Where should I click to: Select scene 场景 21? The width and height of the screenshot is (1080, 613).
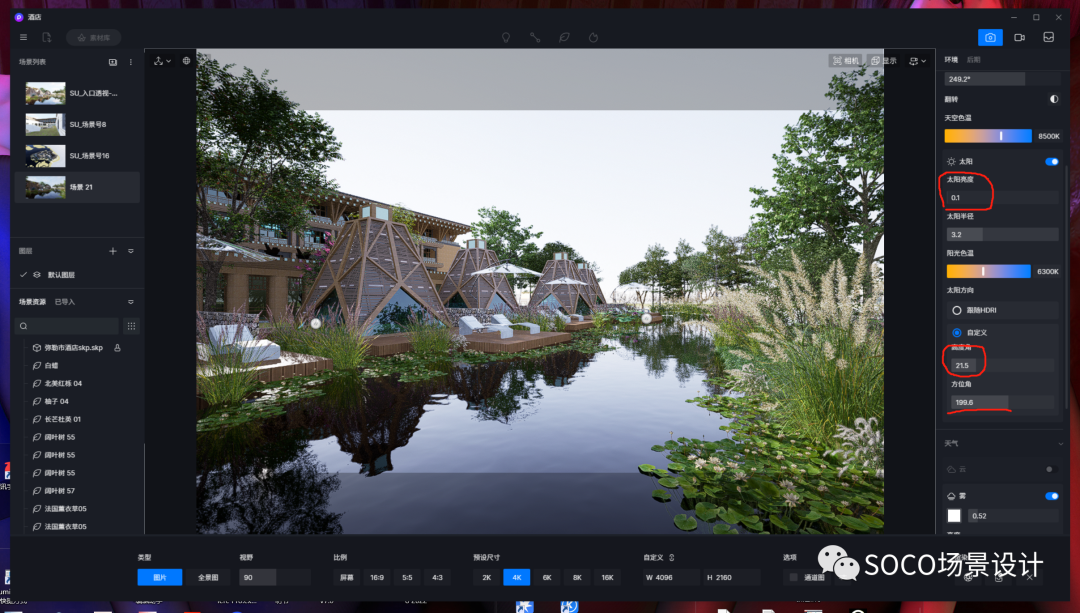click(x=76, y=187)
